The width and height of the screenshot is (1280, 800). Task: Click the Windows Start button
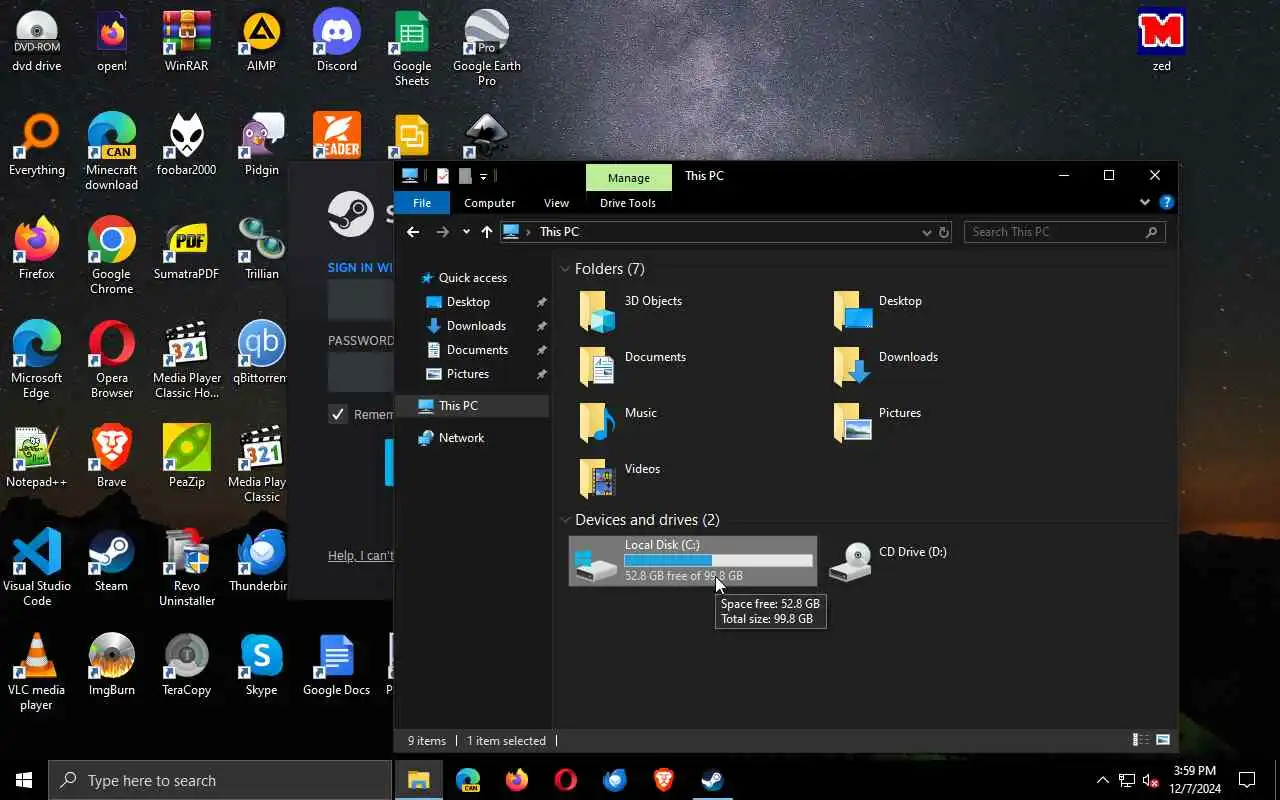click(x=24, y=780)
